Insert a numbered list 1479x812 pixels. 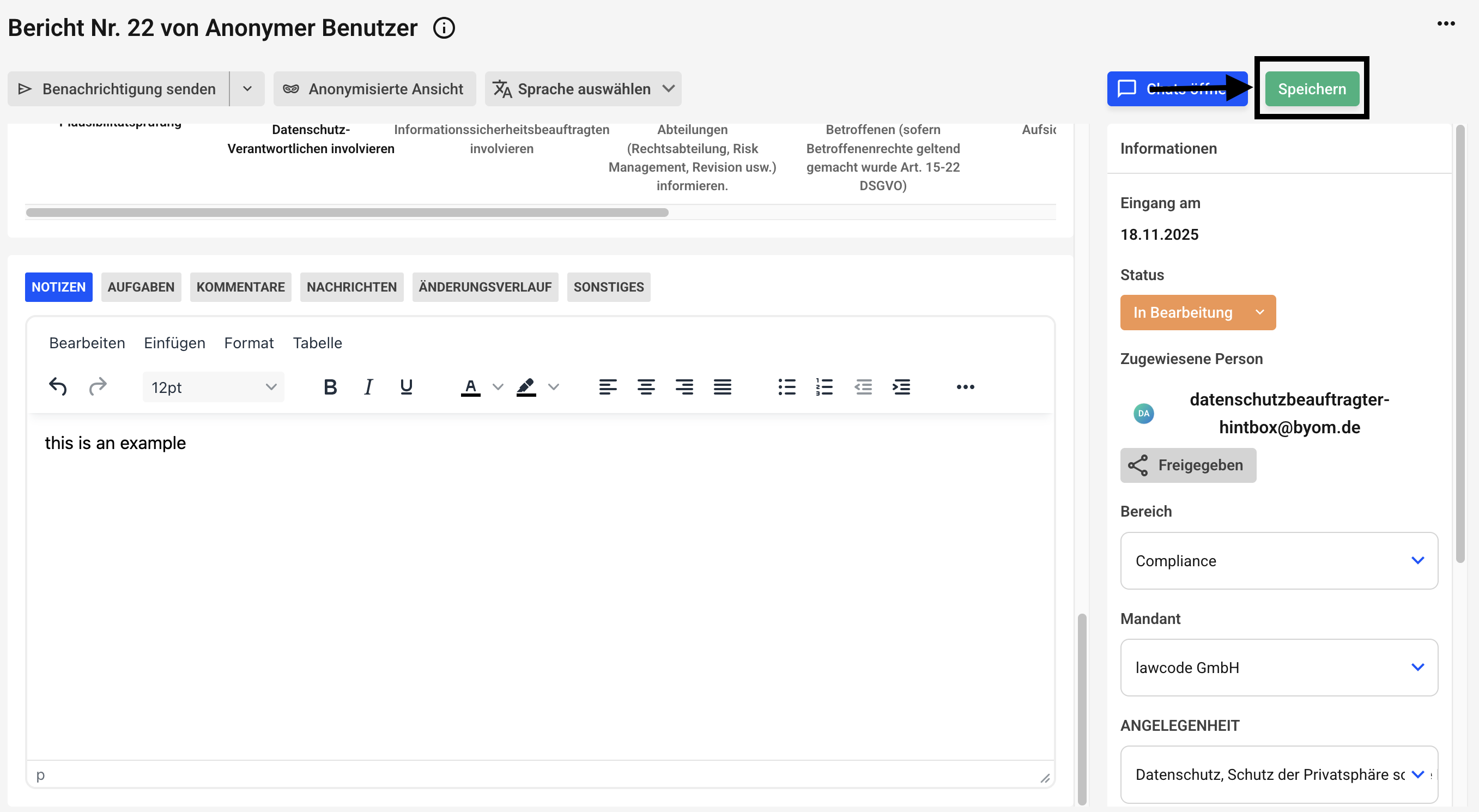pos(824,386)
